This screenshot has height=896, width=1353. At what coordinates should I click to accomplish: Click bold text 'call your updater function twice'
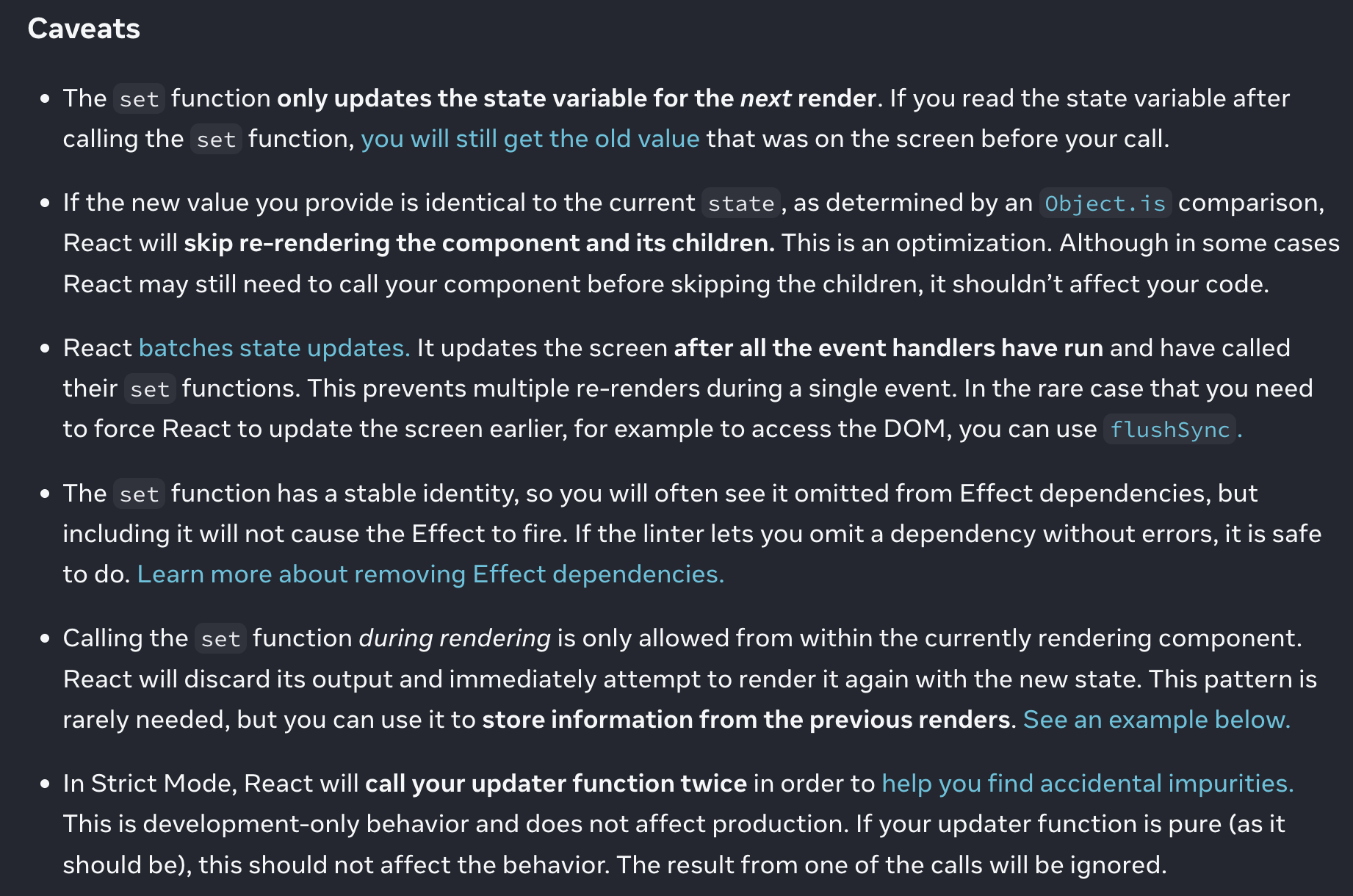556,784
